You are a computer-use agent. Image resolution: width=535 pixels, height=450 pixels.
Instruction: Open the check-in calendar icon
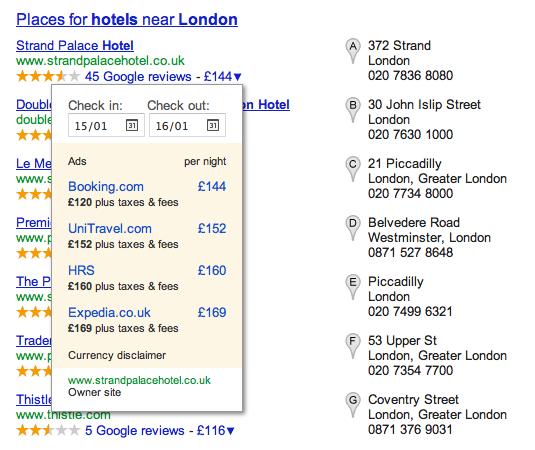pos(132,125)
